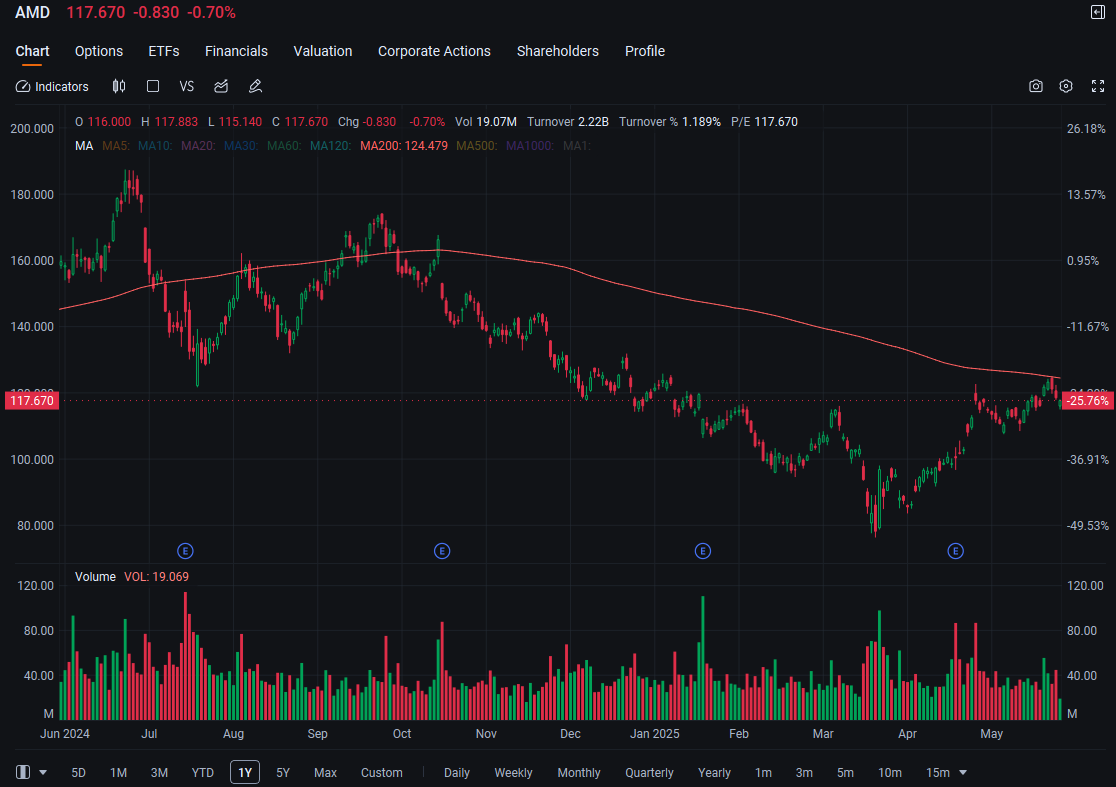The width and height of the screenshot is (1116, 787).
Task: Select the drawing pencil tool
Action: point(256,86)
